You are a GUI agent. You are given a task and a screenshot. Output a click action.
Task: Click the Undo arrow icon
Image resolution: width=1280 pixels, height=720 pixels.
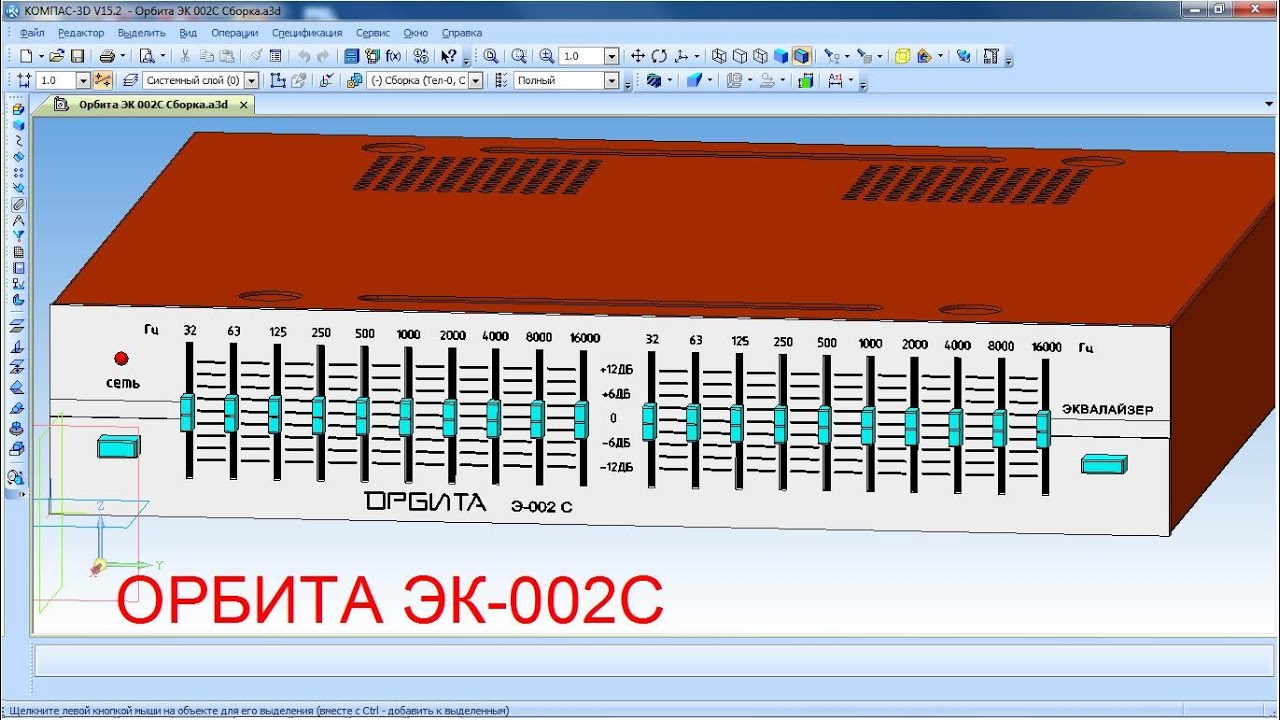(x=304, y=56)
